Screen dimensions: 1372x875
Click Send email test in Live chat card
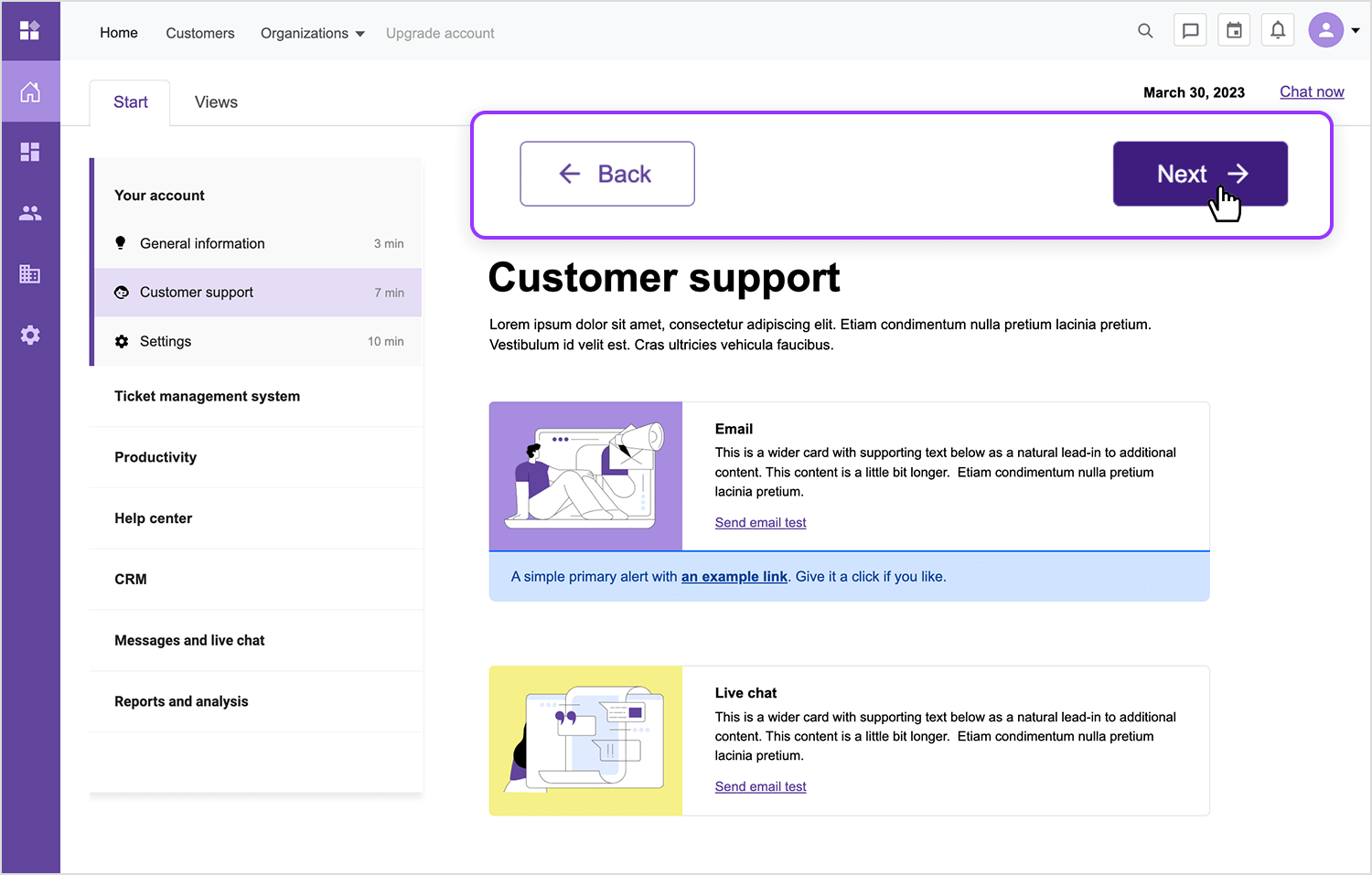[x=760, y=786]
